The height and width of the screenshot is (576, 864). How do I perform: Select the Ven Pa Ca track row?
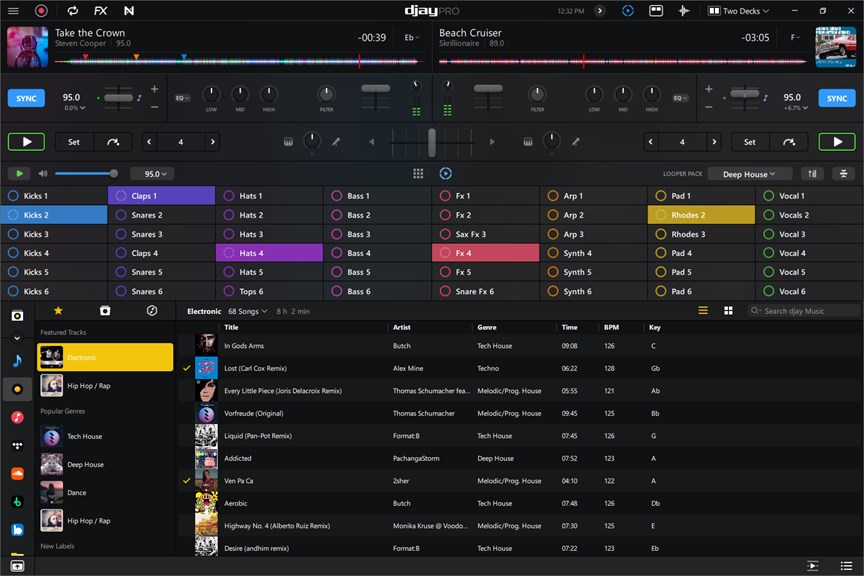point(518,481)
